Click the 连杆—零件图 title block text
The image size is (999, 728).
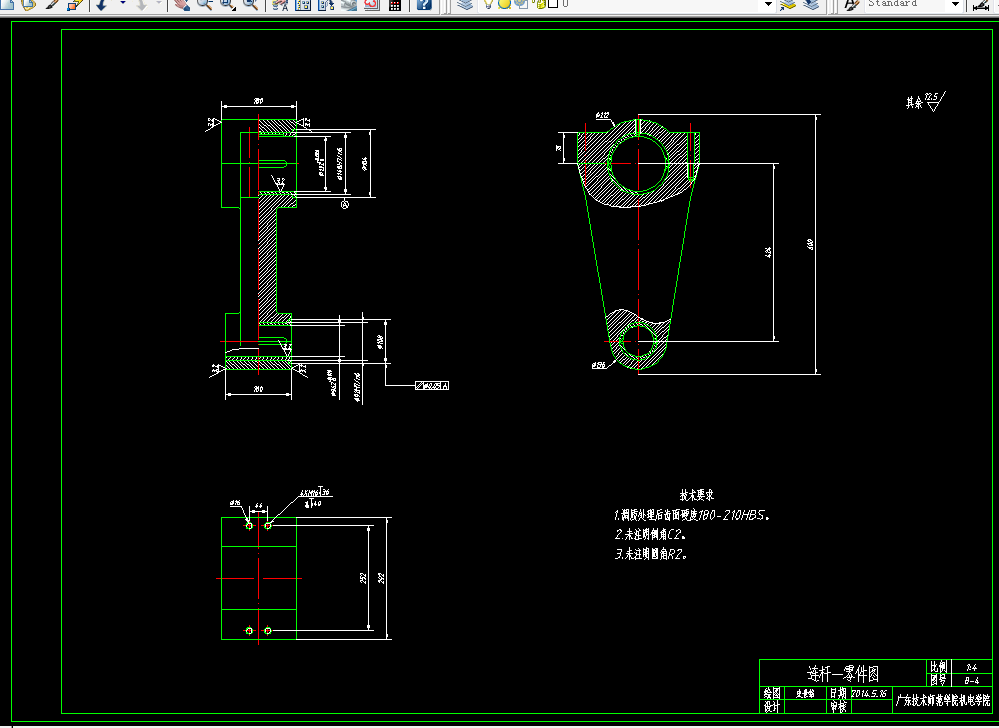point(842,673)
